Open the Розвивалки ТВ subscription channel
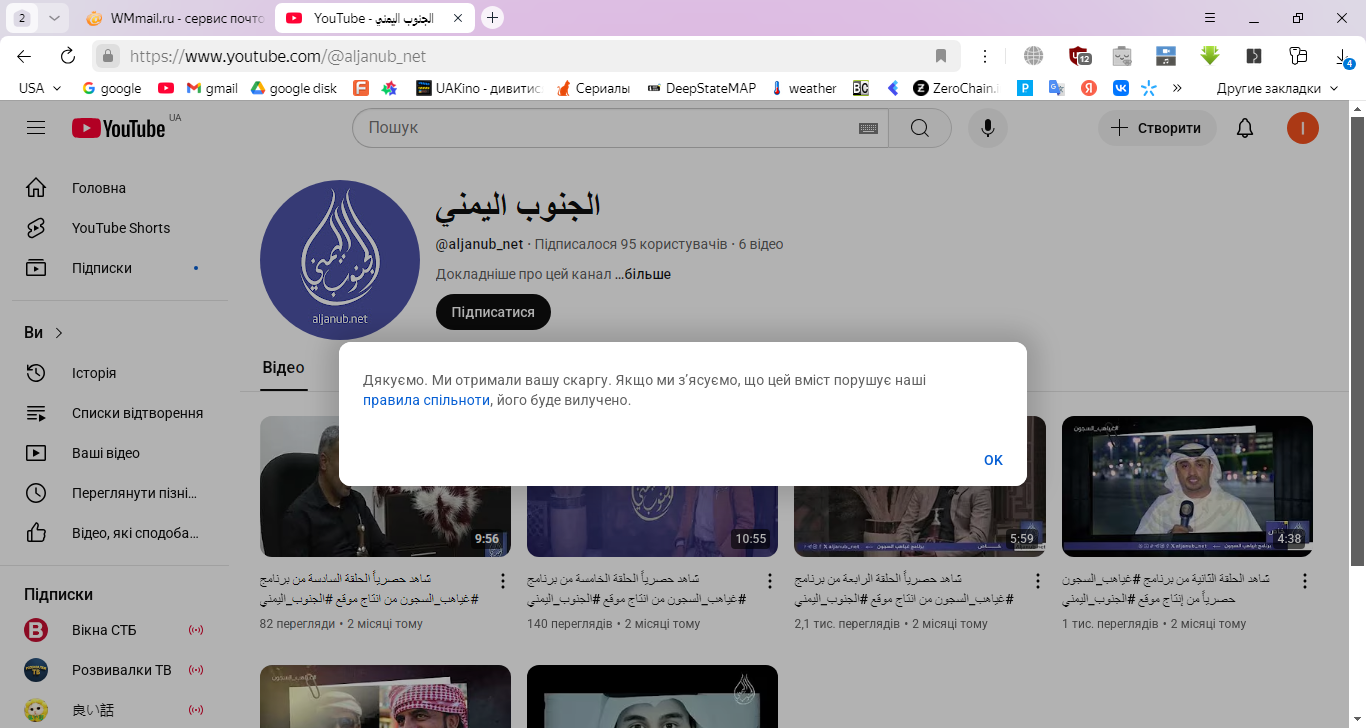Screen dimensions: 1366x728 (x=120, y=670)
